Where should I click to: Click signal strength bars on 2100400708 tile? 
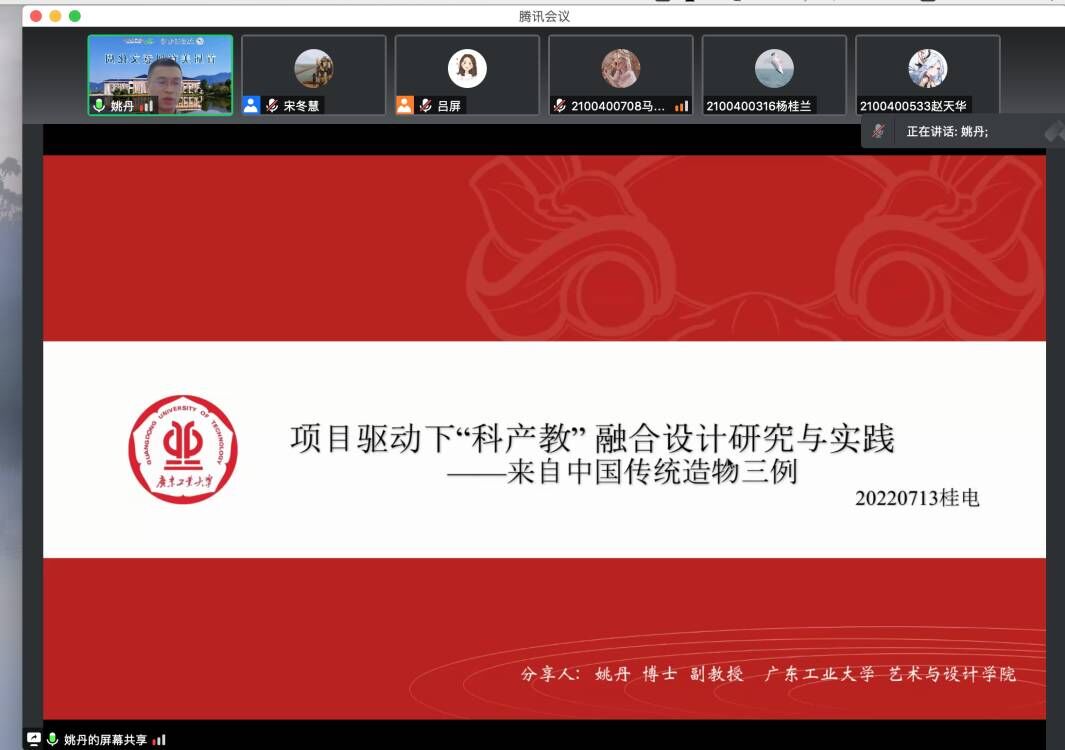(682, 106)
